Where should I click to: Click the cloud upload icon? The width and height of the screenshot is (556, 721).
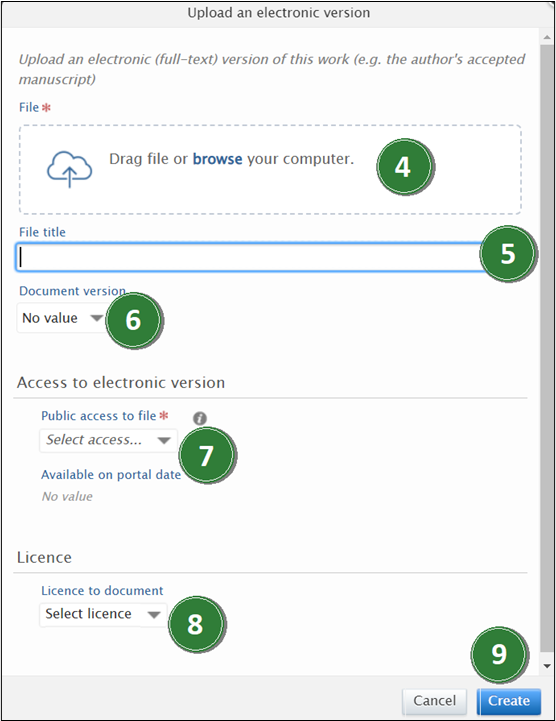[x=69, y=169]
